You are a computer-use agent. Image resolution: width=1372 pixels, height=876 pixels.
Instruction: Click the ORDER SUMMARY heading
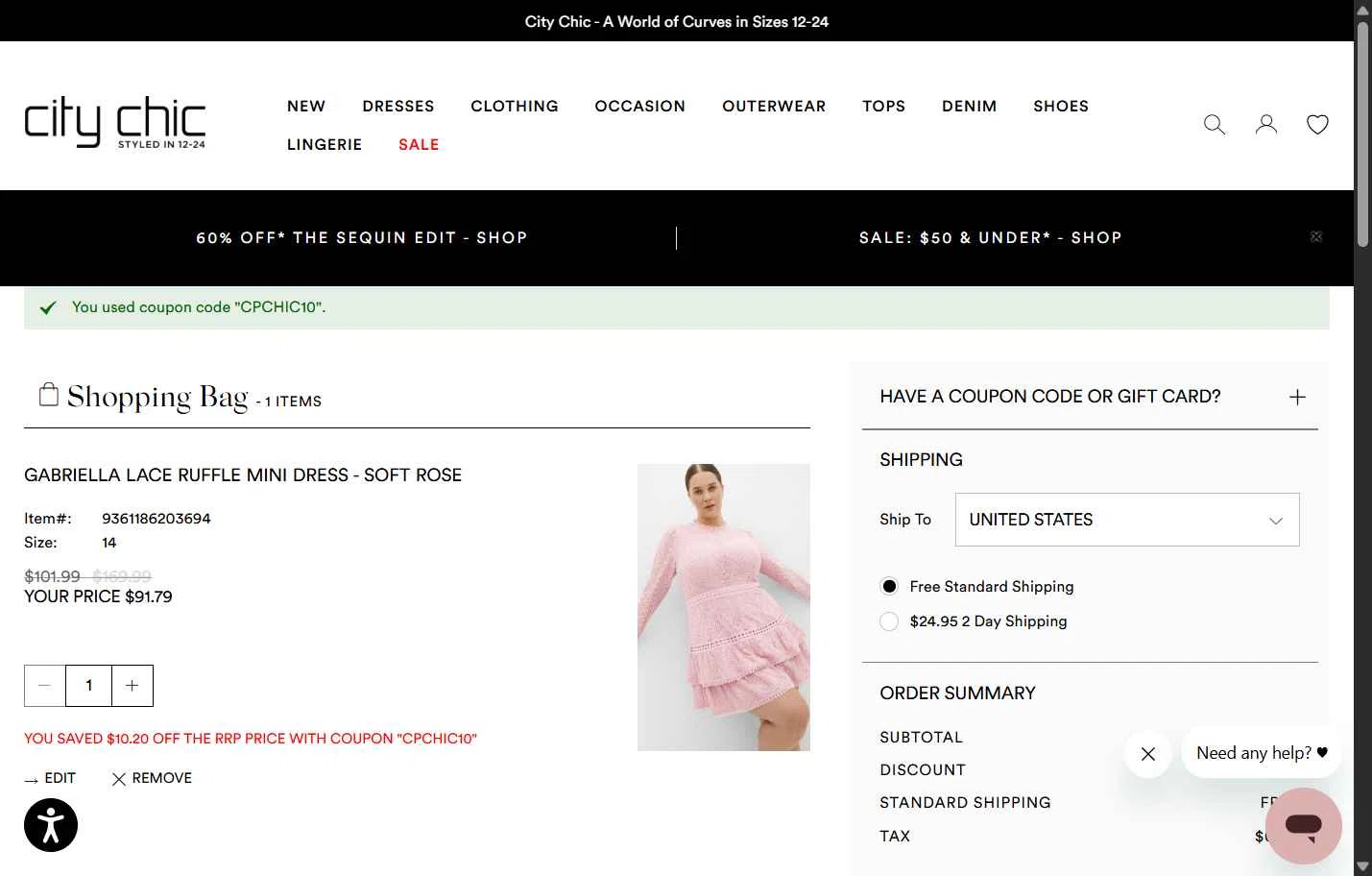[957, 693]
